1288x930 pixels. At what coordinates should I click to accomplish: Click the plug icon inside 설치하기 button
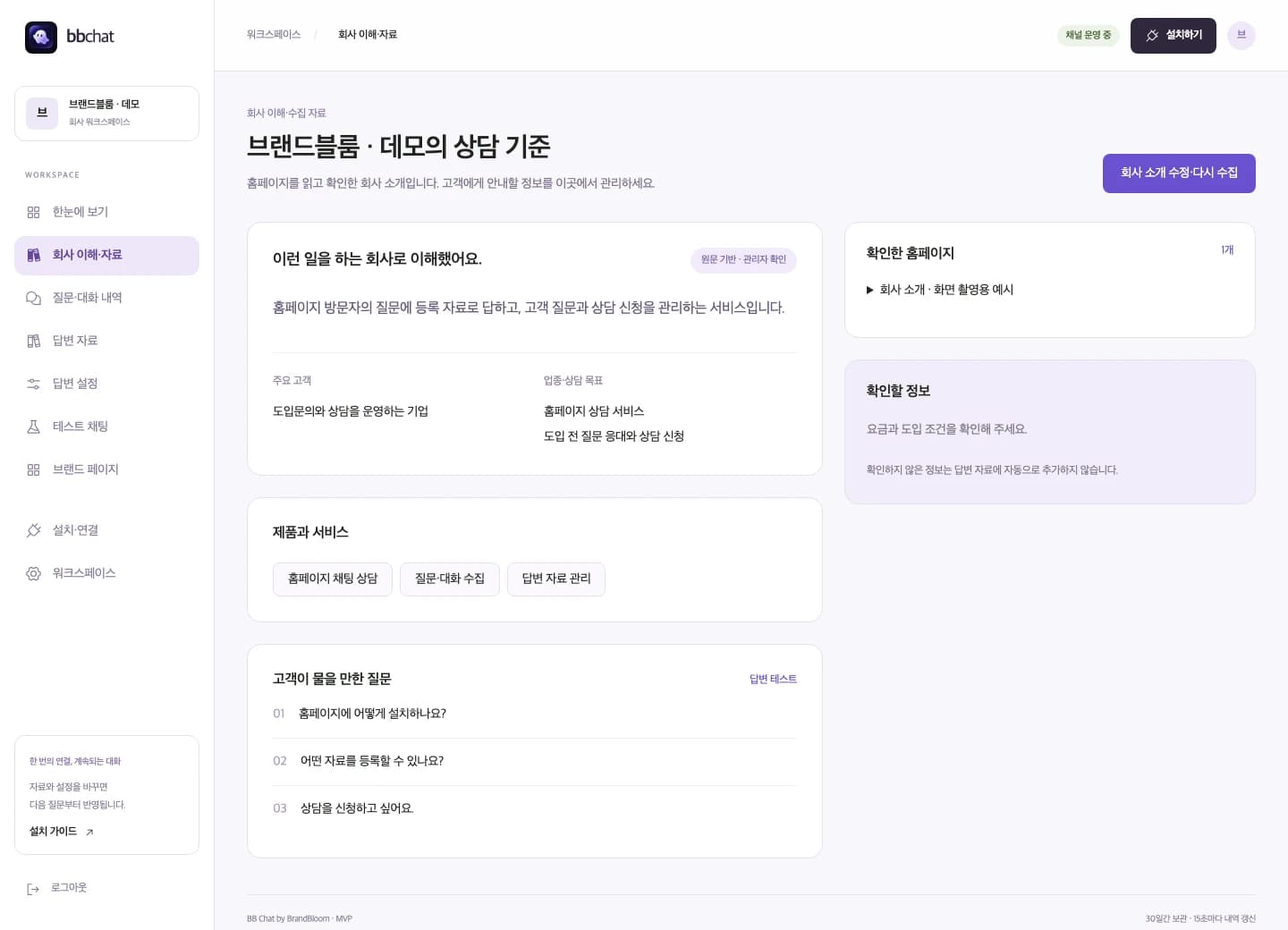[x=1152, y=36]
